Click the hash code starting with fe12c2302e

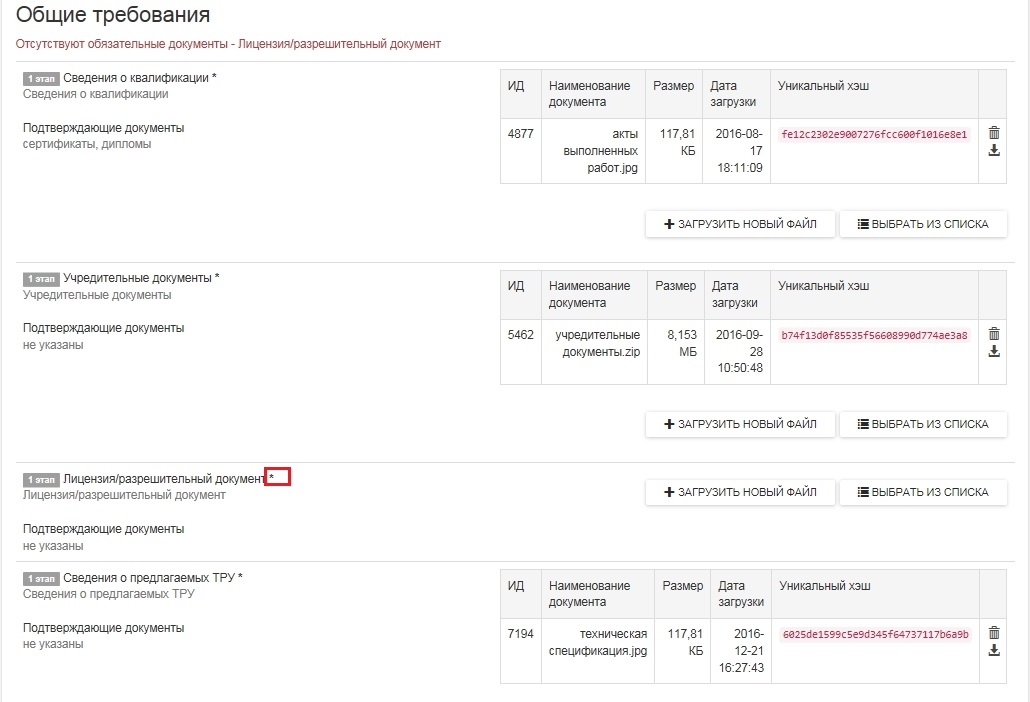[x=874, y=134]
